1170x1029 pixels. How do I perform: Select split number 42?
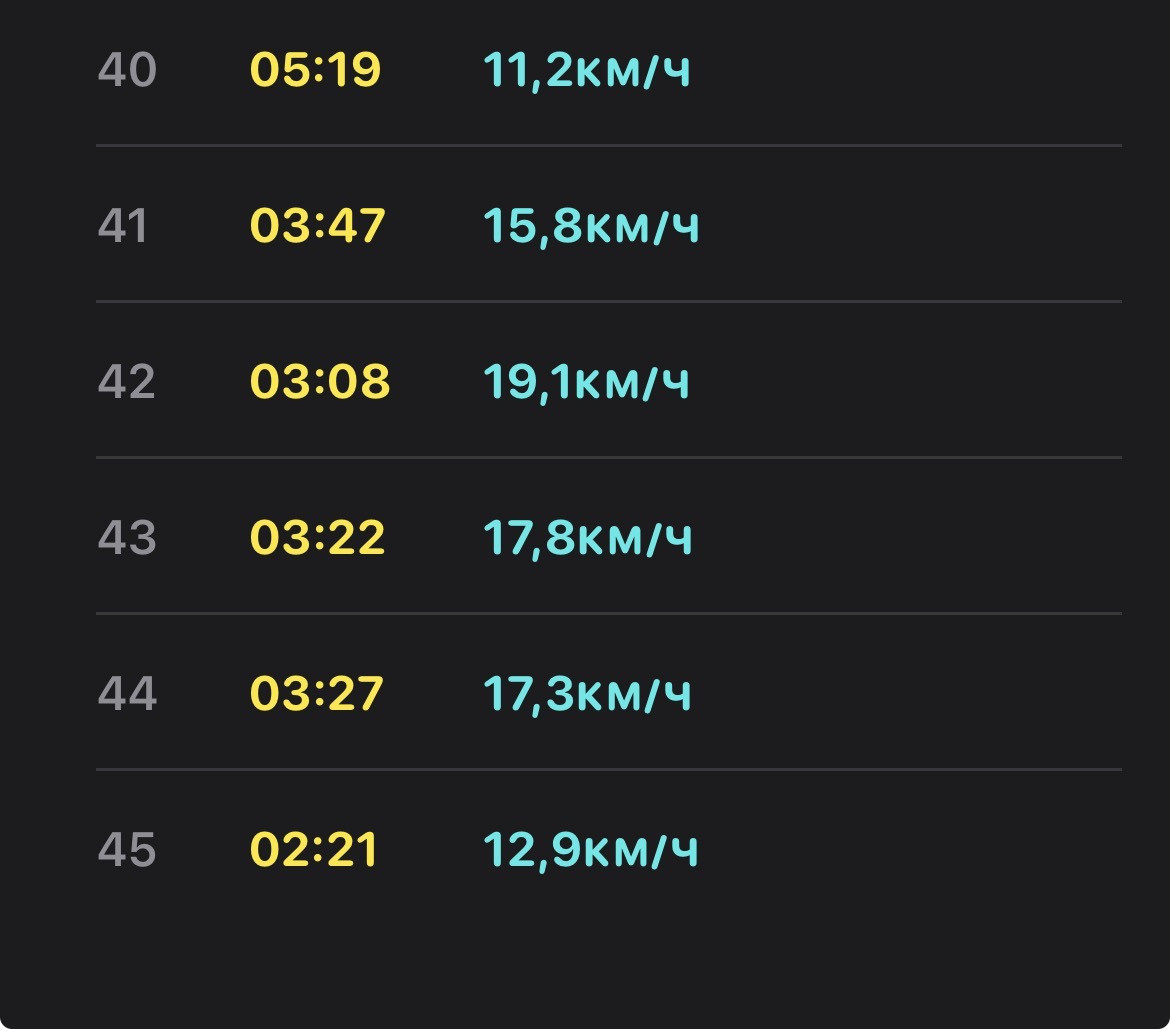tap(126, 382)
